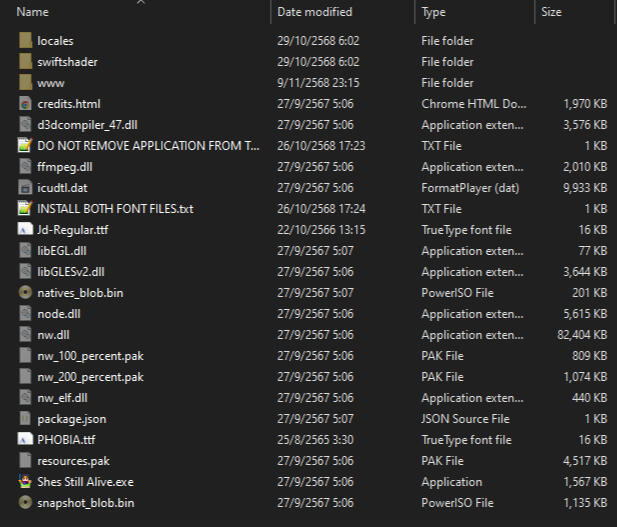Click the icudtl.dat file icon
Viewport: 617px width, 527px height.
[25, 188]
